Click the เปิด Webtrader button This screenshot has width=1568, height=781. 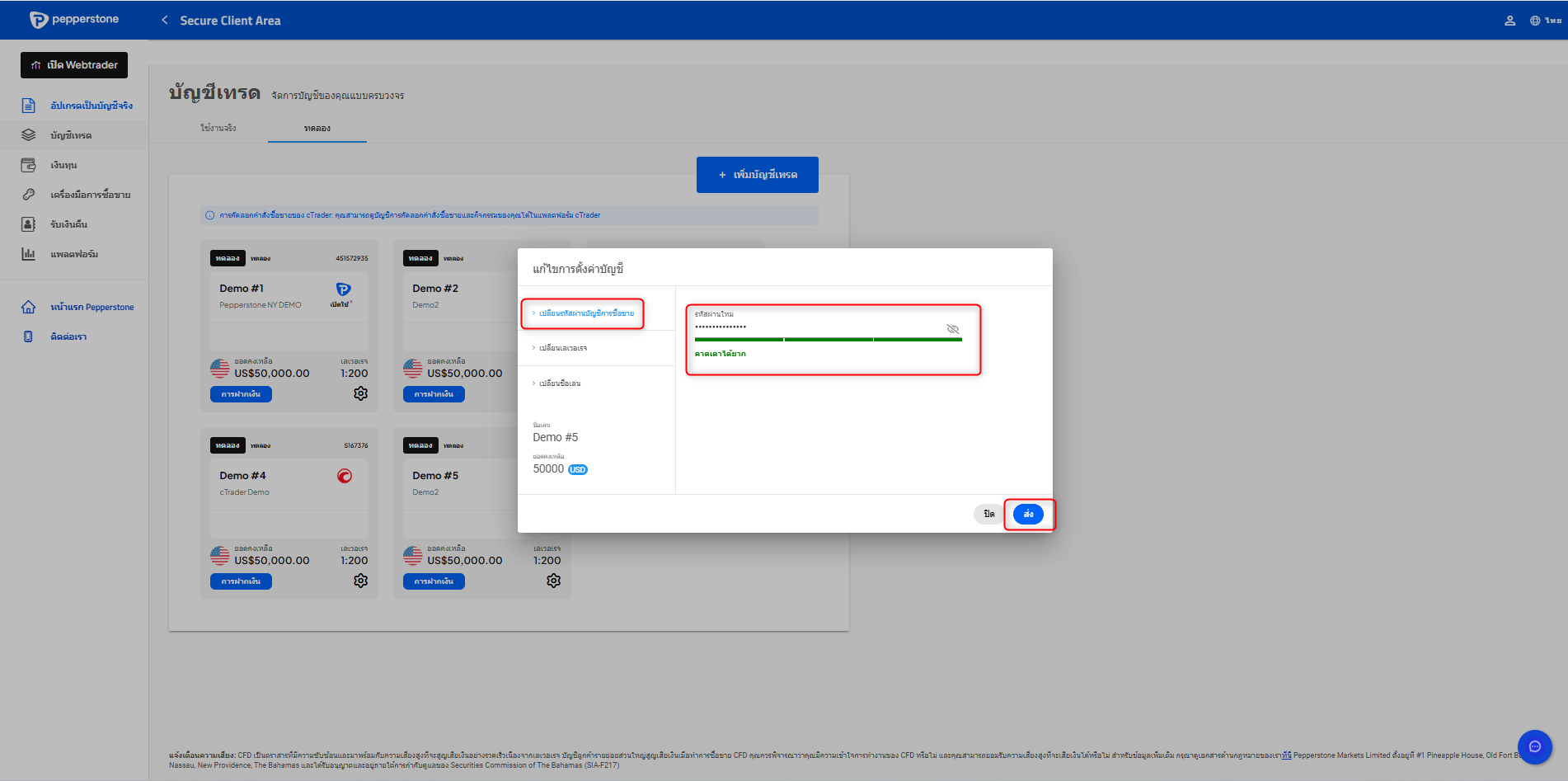74,65
